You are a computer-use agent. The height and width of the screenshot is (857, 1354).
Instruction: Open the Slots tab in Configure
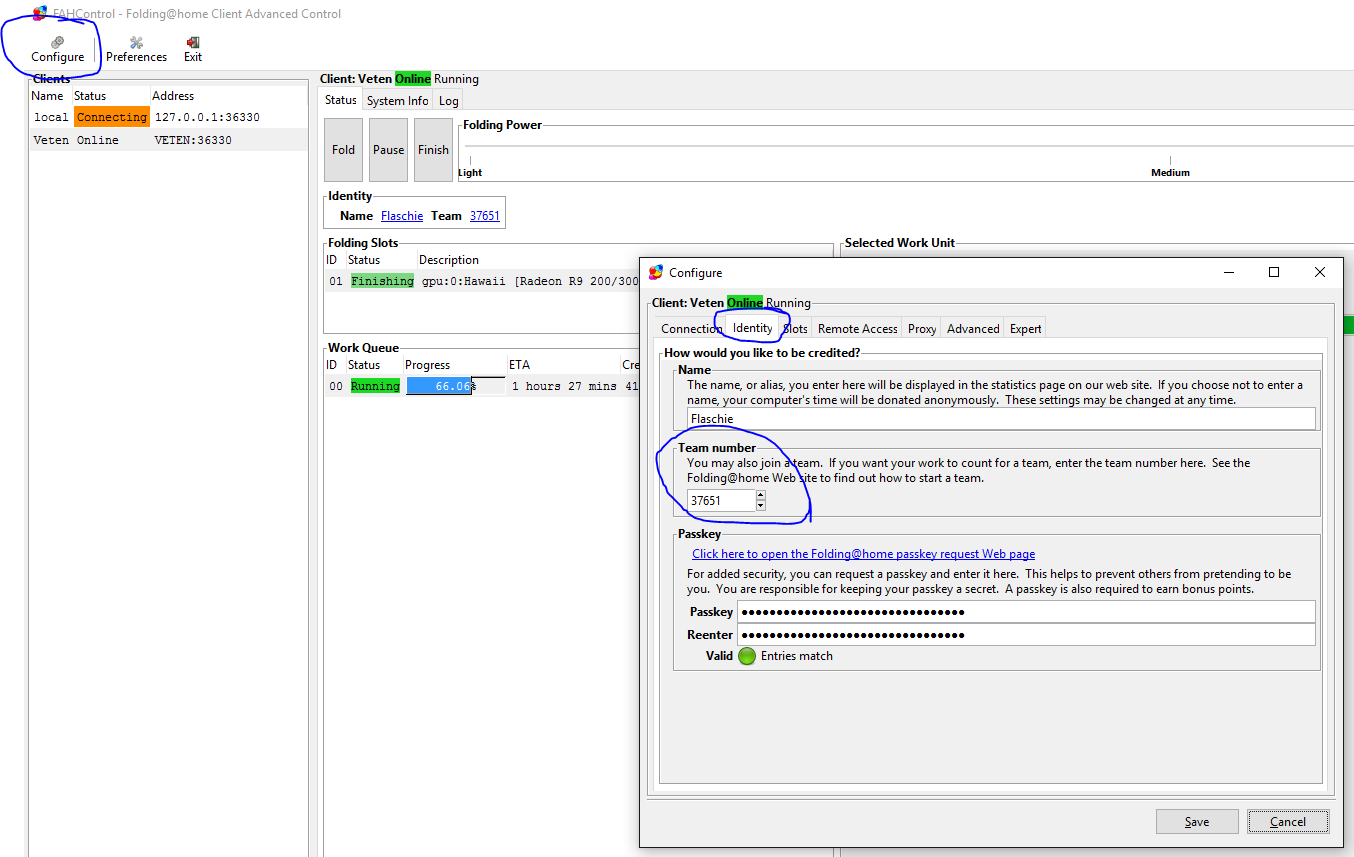(x=796, y=329)
